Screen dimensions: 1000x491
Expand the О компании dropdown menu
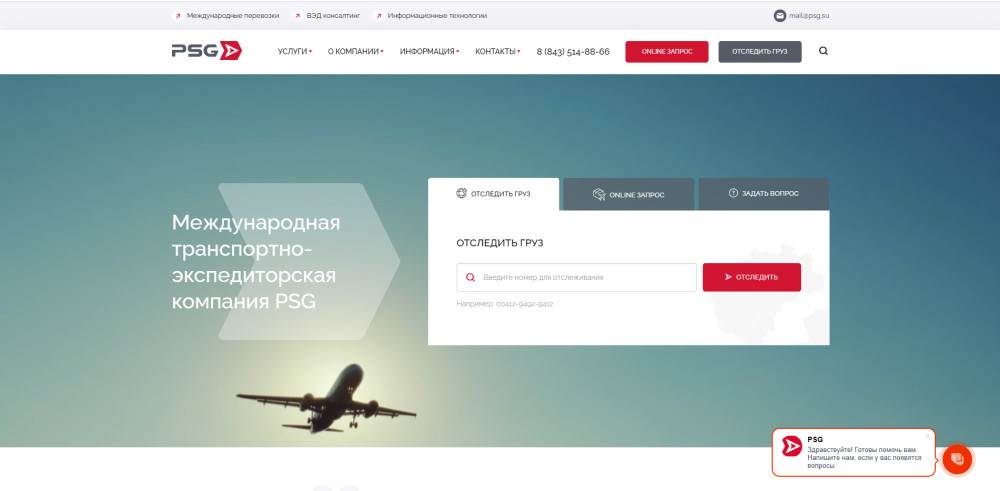[x=356, y=52]
